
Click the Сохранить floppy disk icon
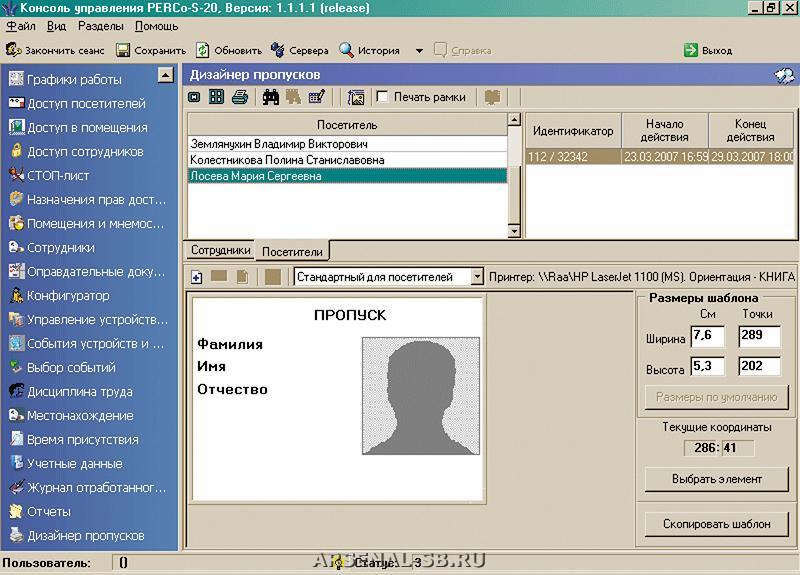pyautogui.click(x=123, y=50)
